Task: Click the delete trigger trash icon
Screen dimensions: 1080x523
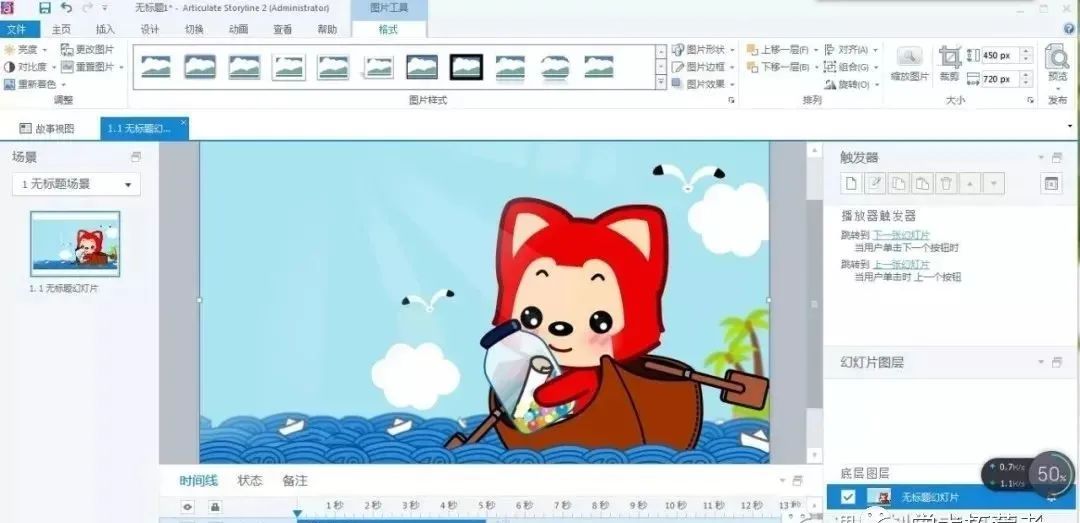Action: pos(946,183)
